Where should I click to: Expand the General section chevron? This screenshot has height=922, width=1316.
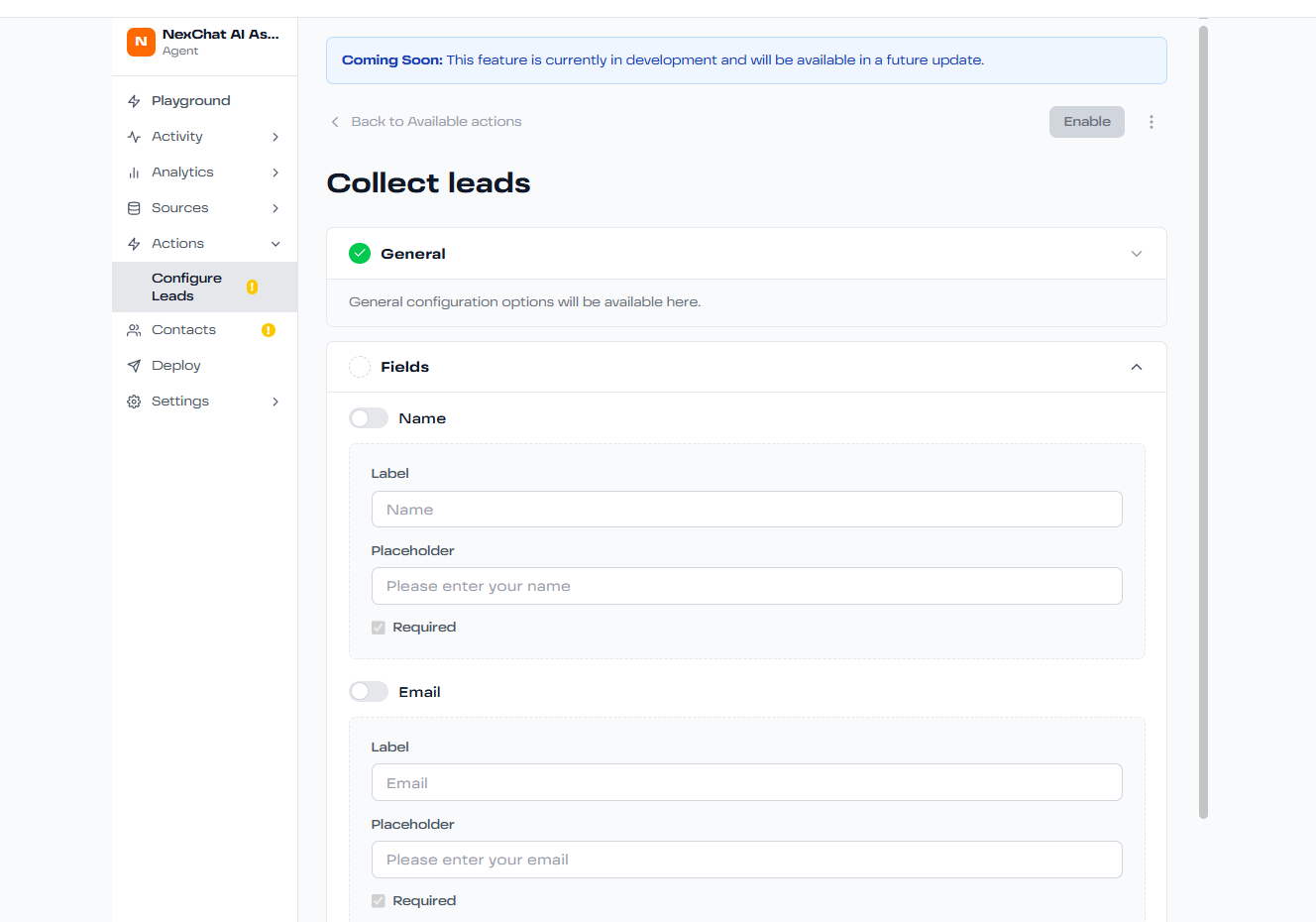[1136, 254]
